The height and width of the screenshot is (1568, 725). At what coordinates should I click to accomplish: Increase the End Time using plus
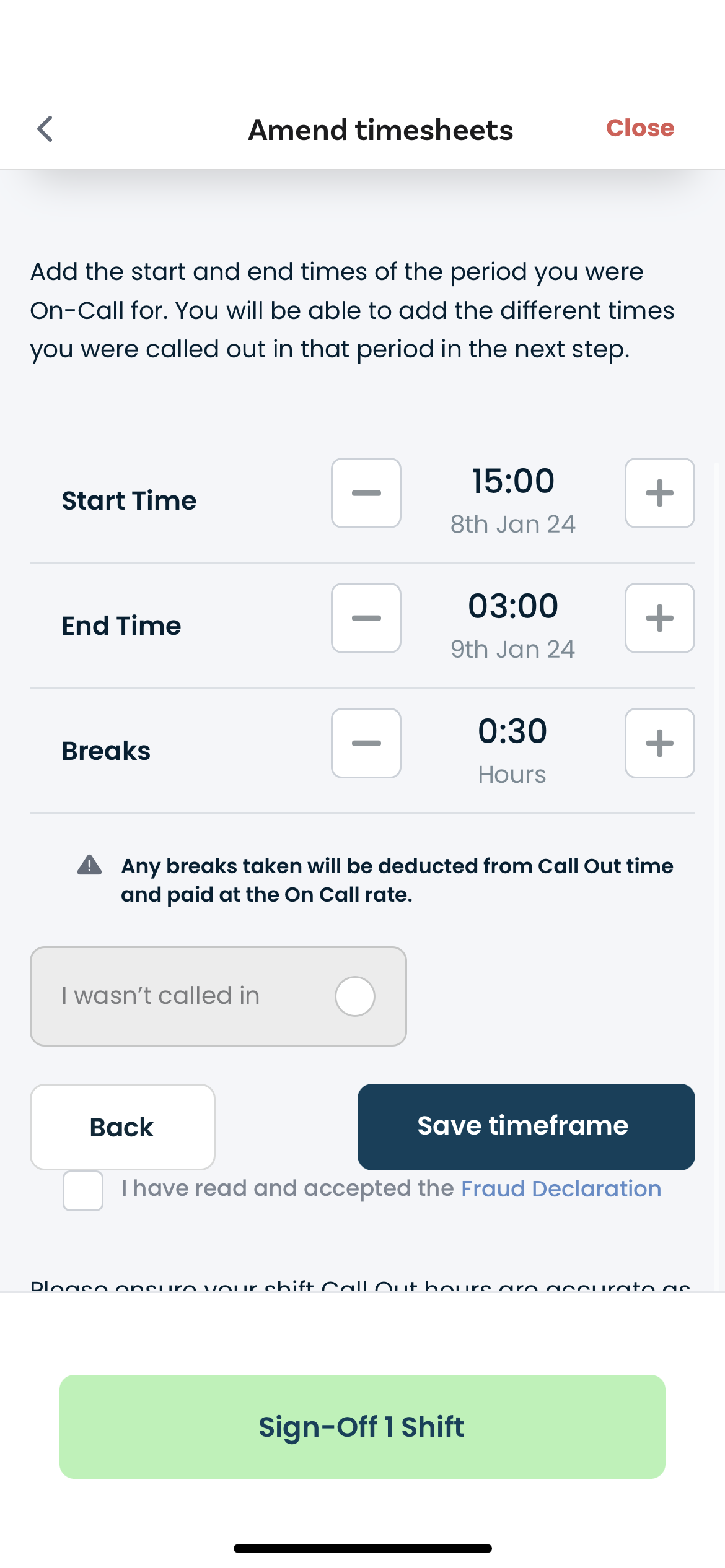[x=659, y=618]
